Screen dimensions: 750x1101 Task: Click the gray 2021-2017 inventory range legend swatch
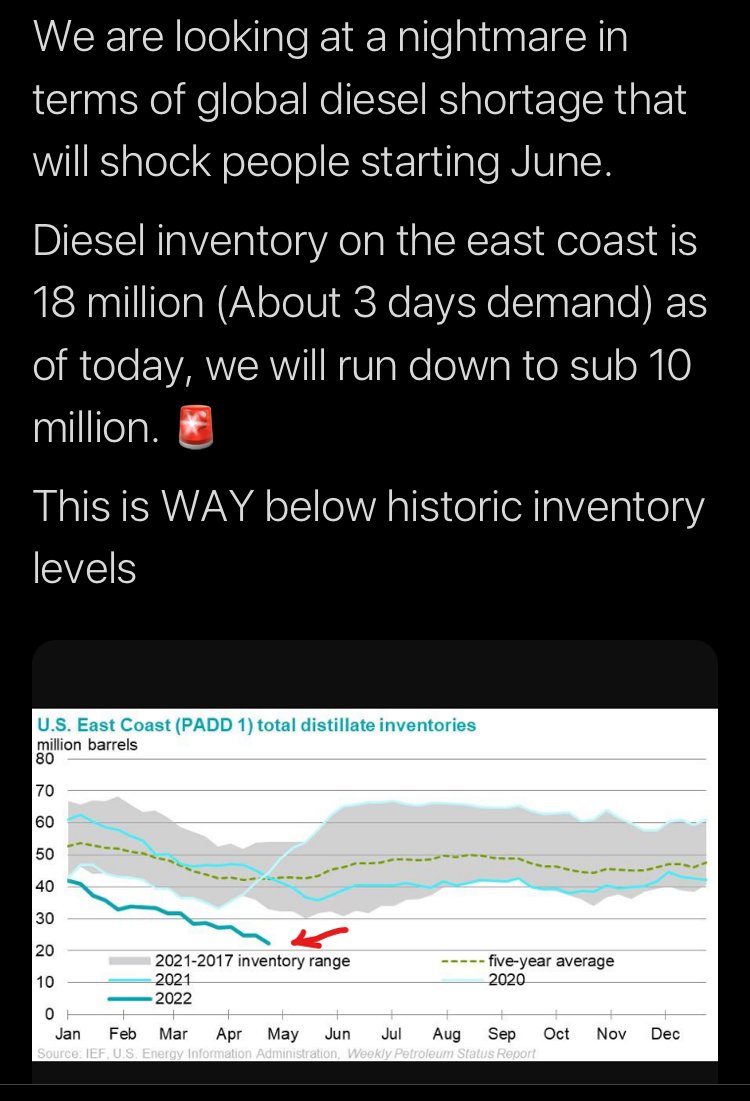(131, 961)
